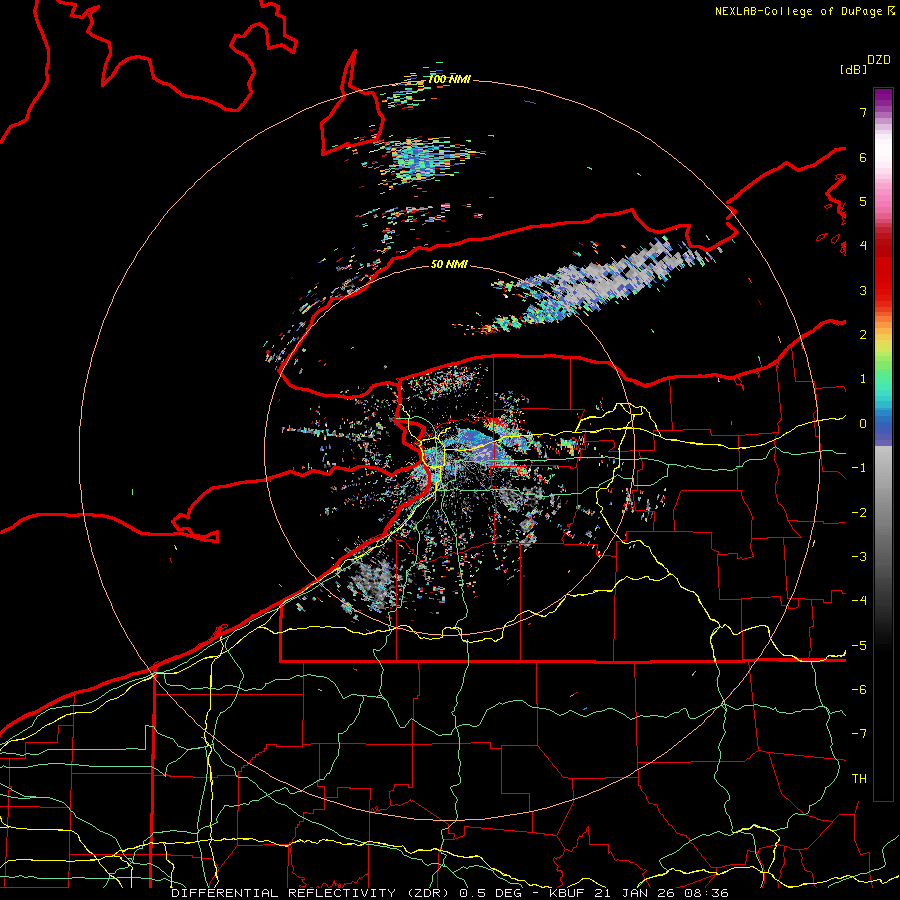Click the 50 NMI range ring label
The height and width of the screenshot is (900, 900).
pyautogui.click(x=449, y=264)
